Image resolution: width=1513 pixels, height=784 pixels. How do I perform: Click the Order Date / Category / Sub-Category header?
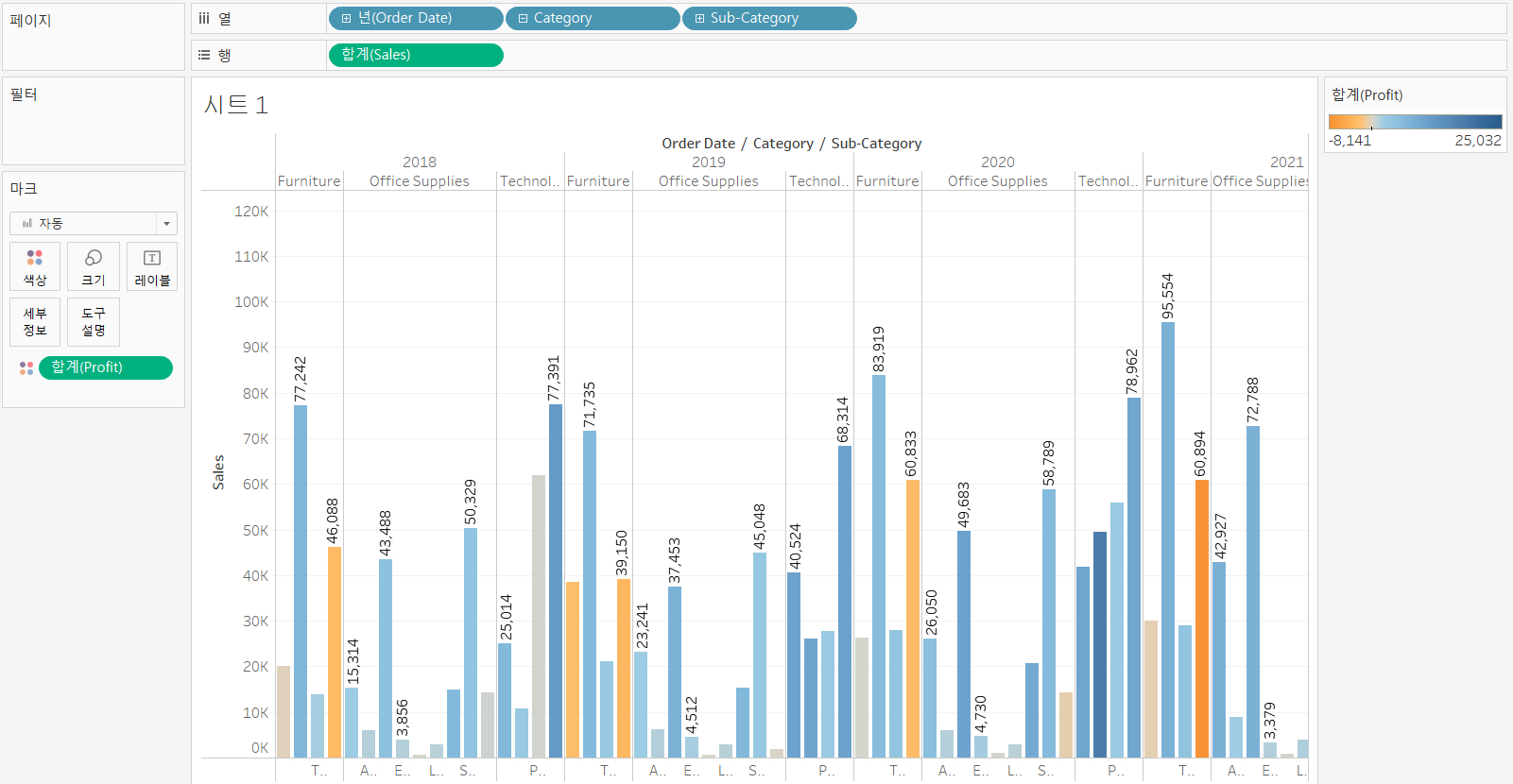[x=792, y=143]
